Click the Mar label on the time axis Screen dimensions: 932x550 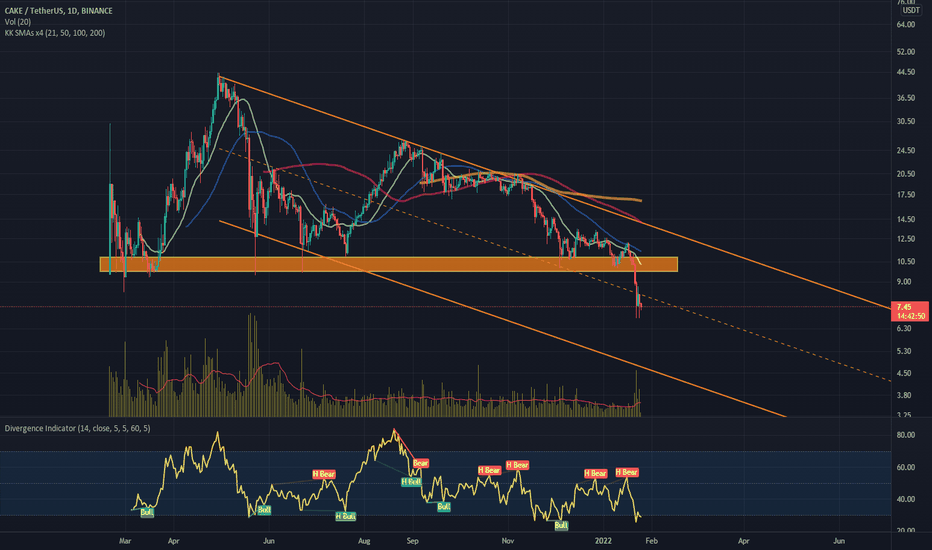click(125, 541)
